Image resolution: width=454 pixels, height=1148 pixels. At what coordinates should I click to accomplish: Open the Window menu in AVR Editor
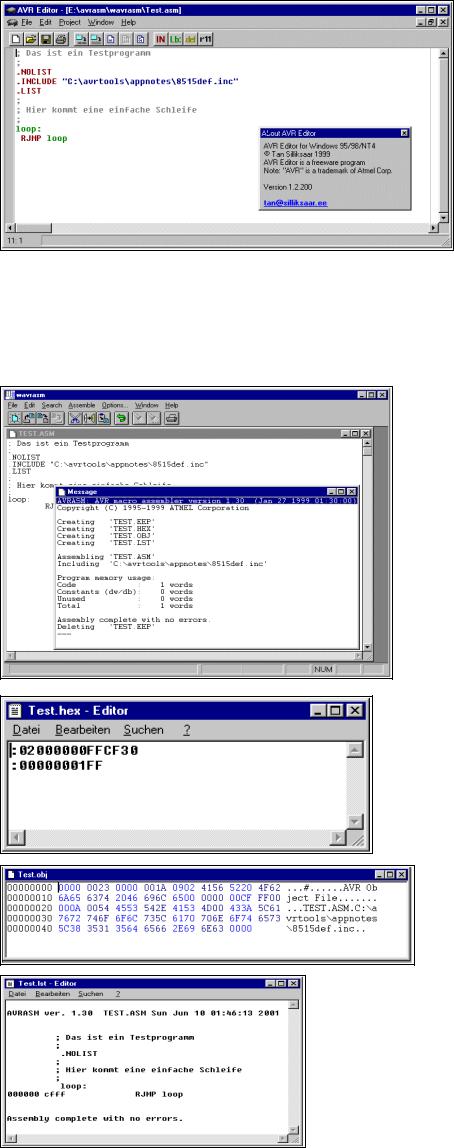point(102,23)
